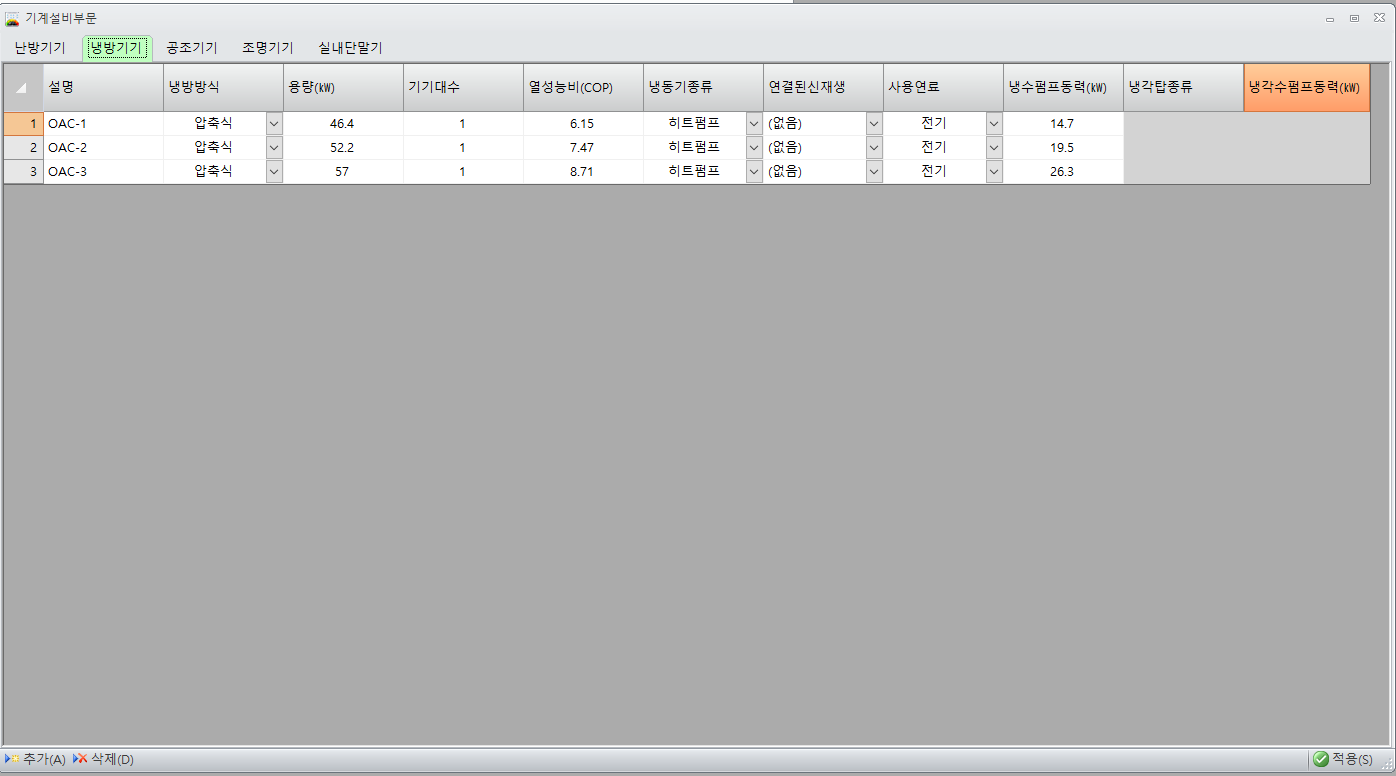This screenshot has height=776, width=1396.
Task: Click the 냉수펌프동력 cell showing 19.5
Action: tap(1062, 147)
